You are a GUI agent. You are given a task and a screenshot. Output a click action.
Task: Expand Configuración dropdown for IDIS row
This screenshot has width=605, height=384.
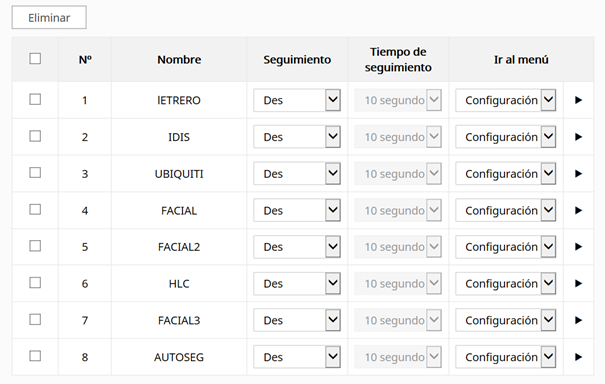(x=505, y=137)
